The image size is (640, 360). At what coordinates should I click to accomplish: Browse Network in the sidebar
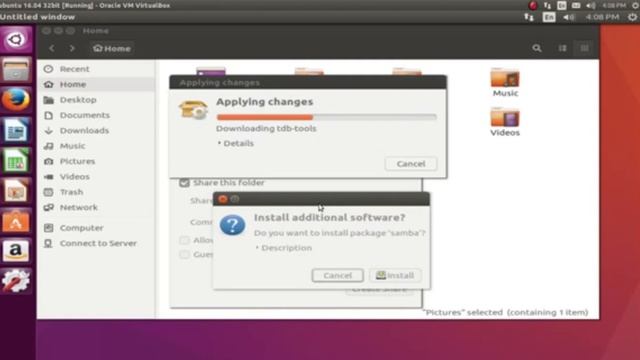tap(96, 207)
